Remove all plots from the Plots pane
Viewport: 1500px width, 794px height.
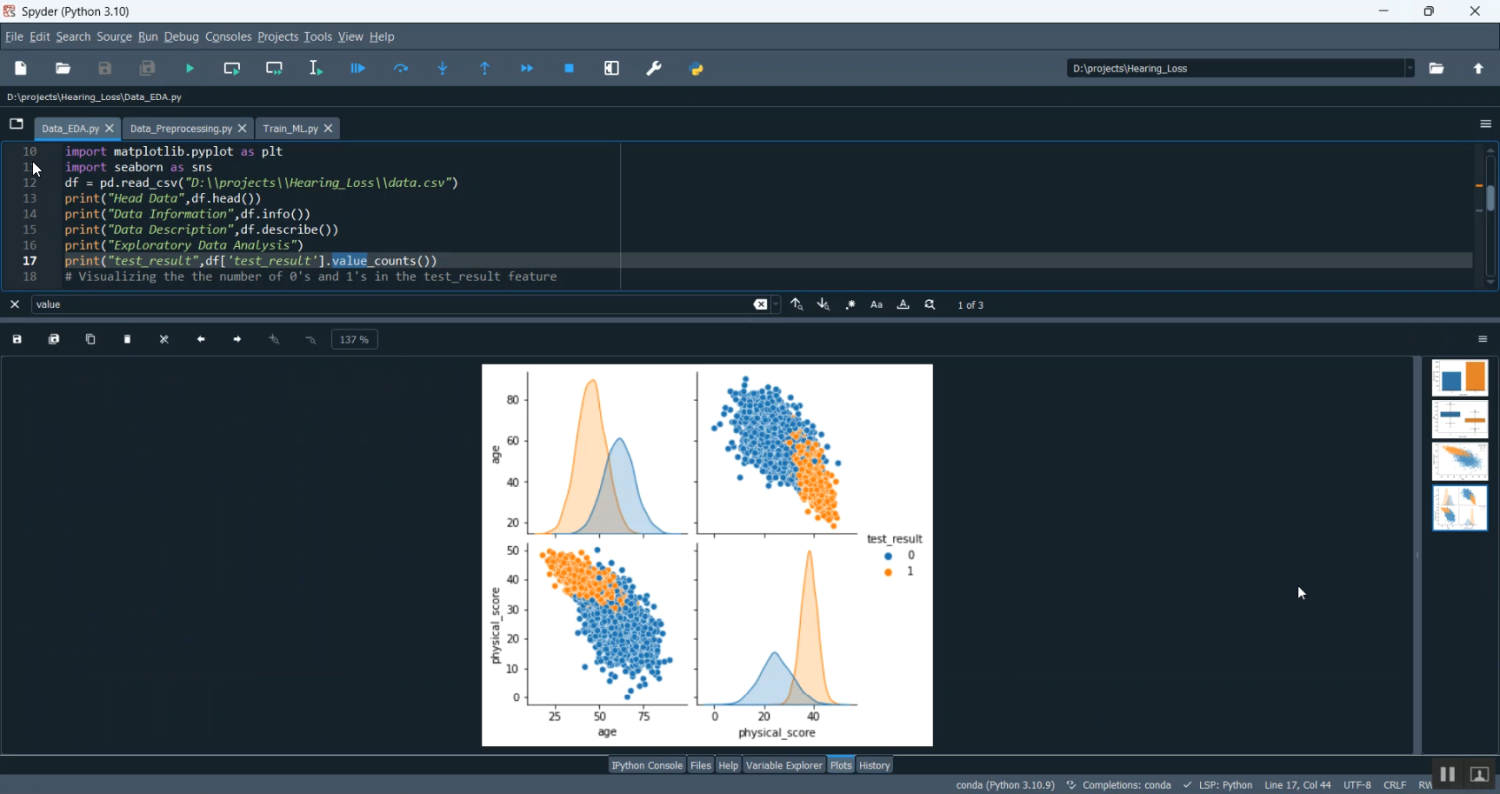pyautogui.click(x=165, y=340)
